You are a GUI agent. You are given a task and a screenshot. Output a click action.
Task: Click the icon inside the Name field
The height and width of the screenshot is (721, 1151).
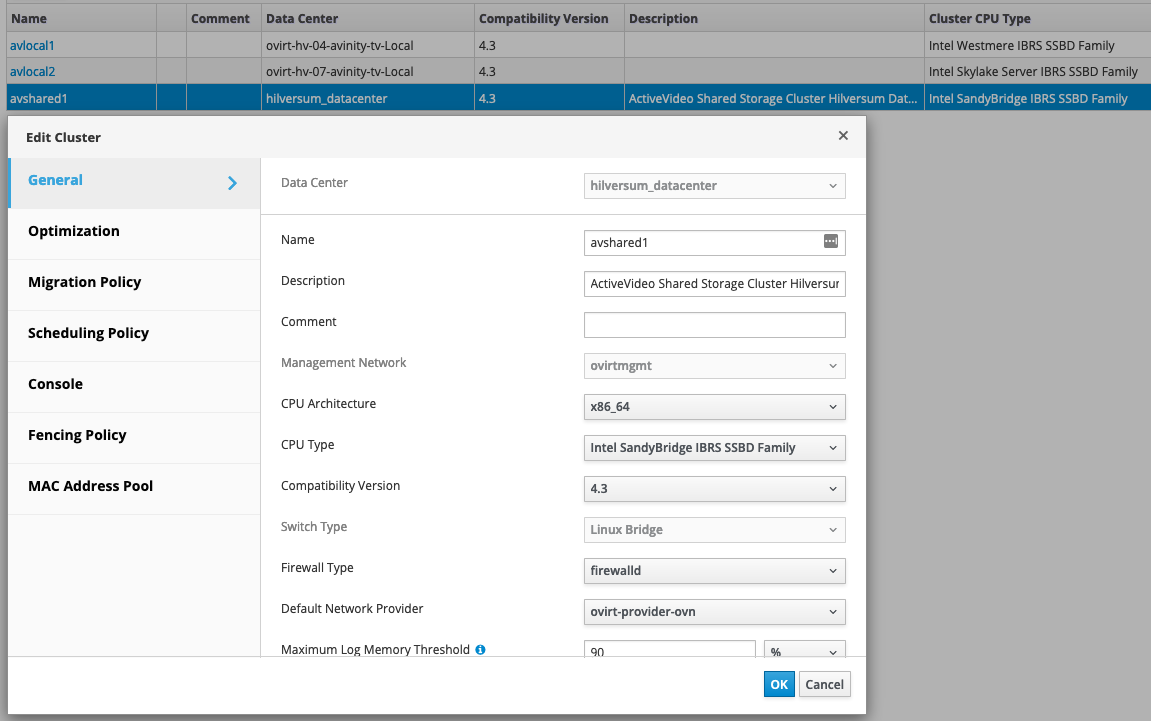coord(830,242)
